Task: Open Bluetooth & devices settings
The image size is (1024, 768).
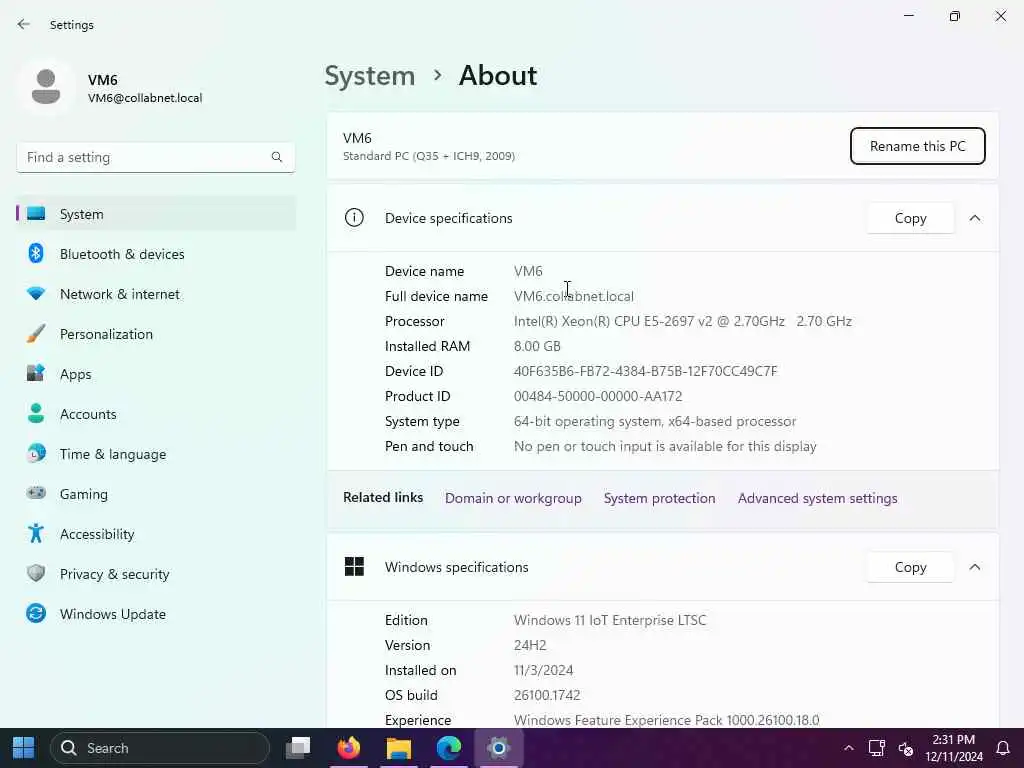Action: [155, 254]
